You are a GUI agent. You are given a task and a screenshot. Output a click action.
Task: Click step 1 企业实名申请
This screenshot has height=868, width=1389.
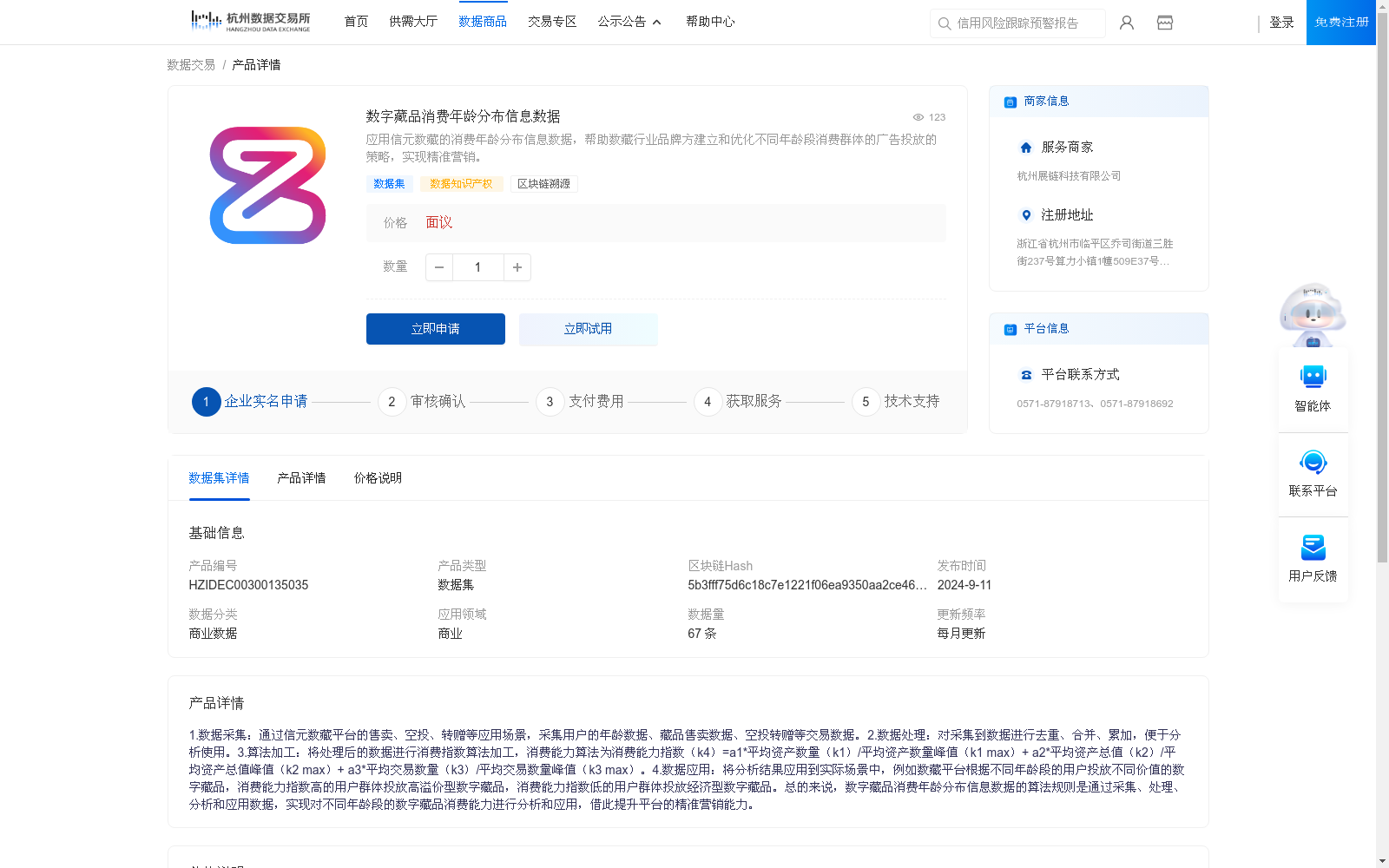250,402
